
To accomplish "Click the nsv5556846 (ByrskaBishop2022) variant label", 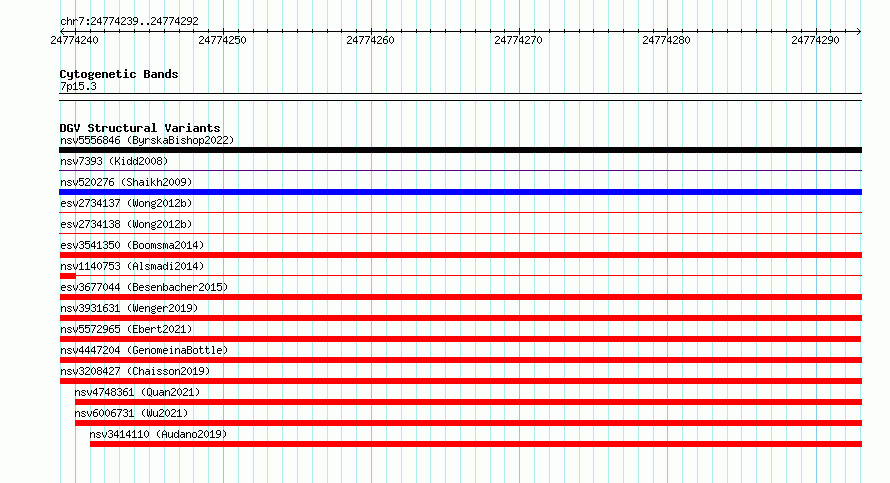I will pos(147,140).
